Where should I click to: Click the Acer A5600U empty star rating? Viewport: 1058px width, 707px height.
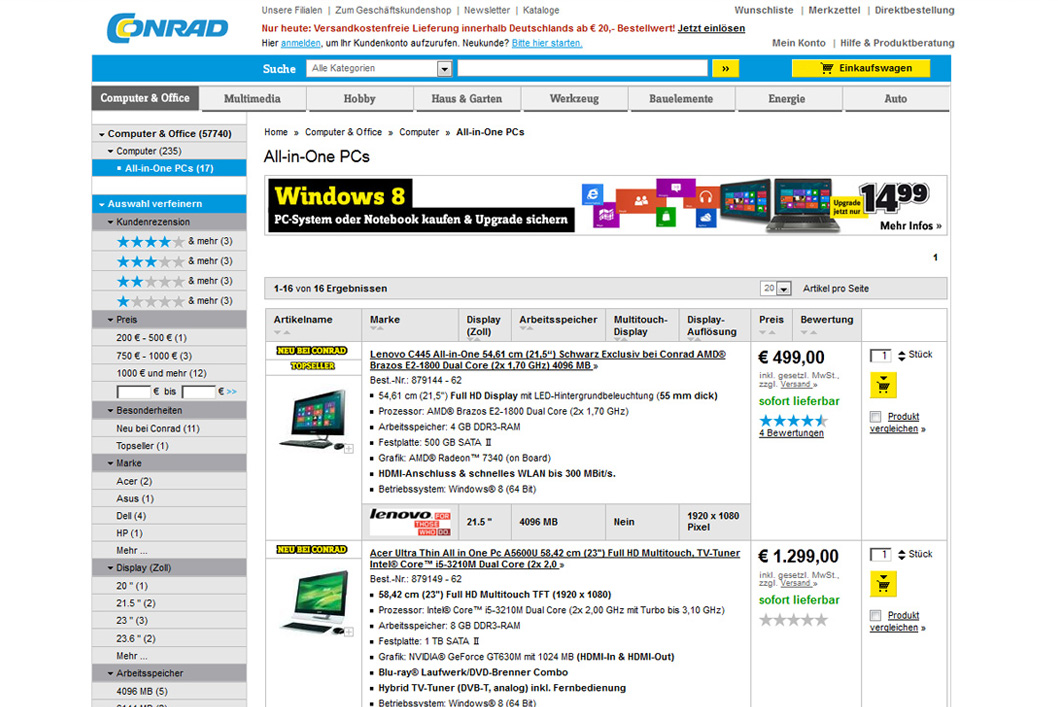(x=793, y=620)
